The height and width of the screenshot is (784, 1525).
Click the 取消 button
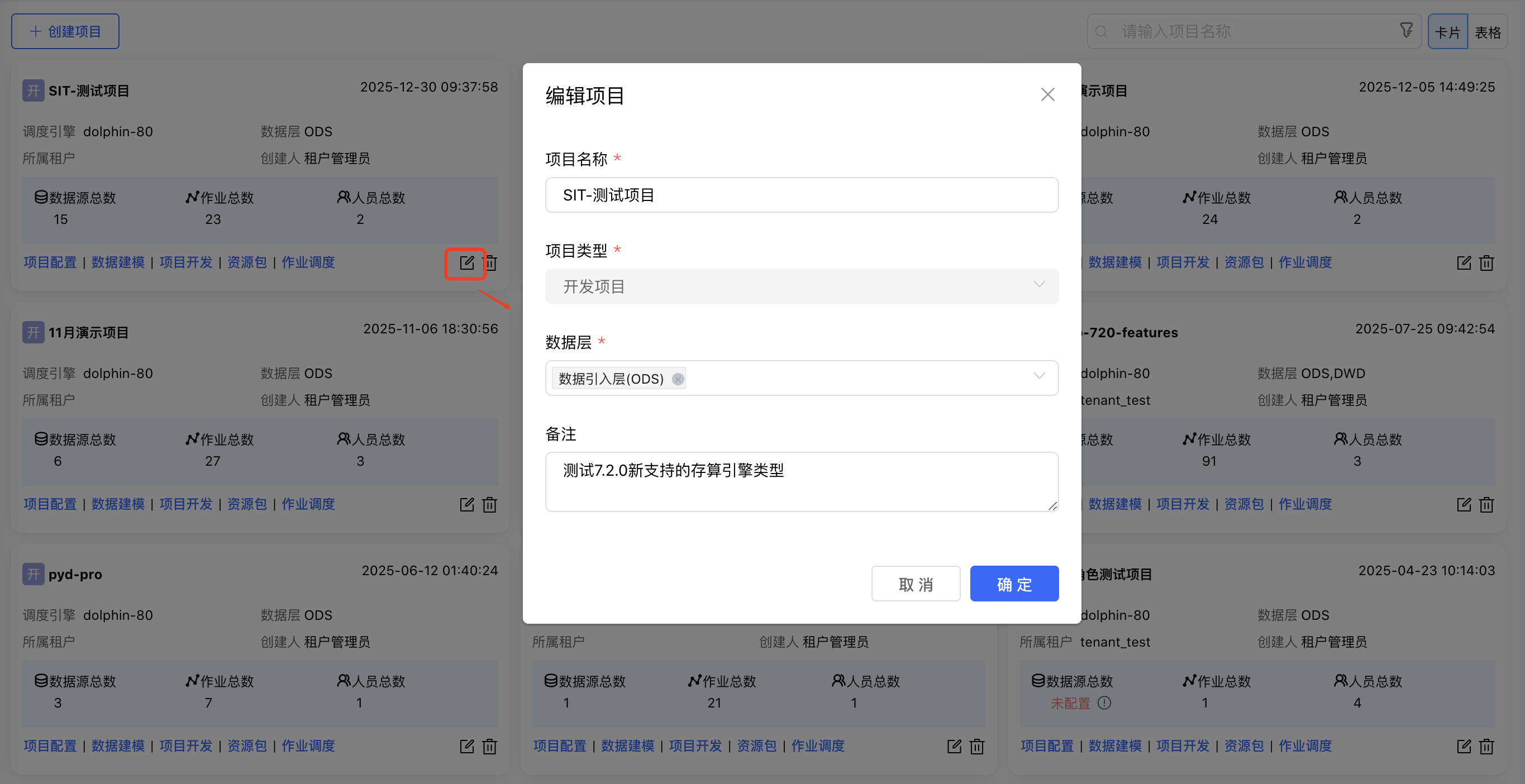[915, 584]
